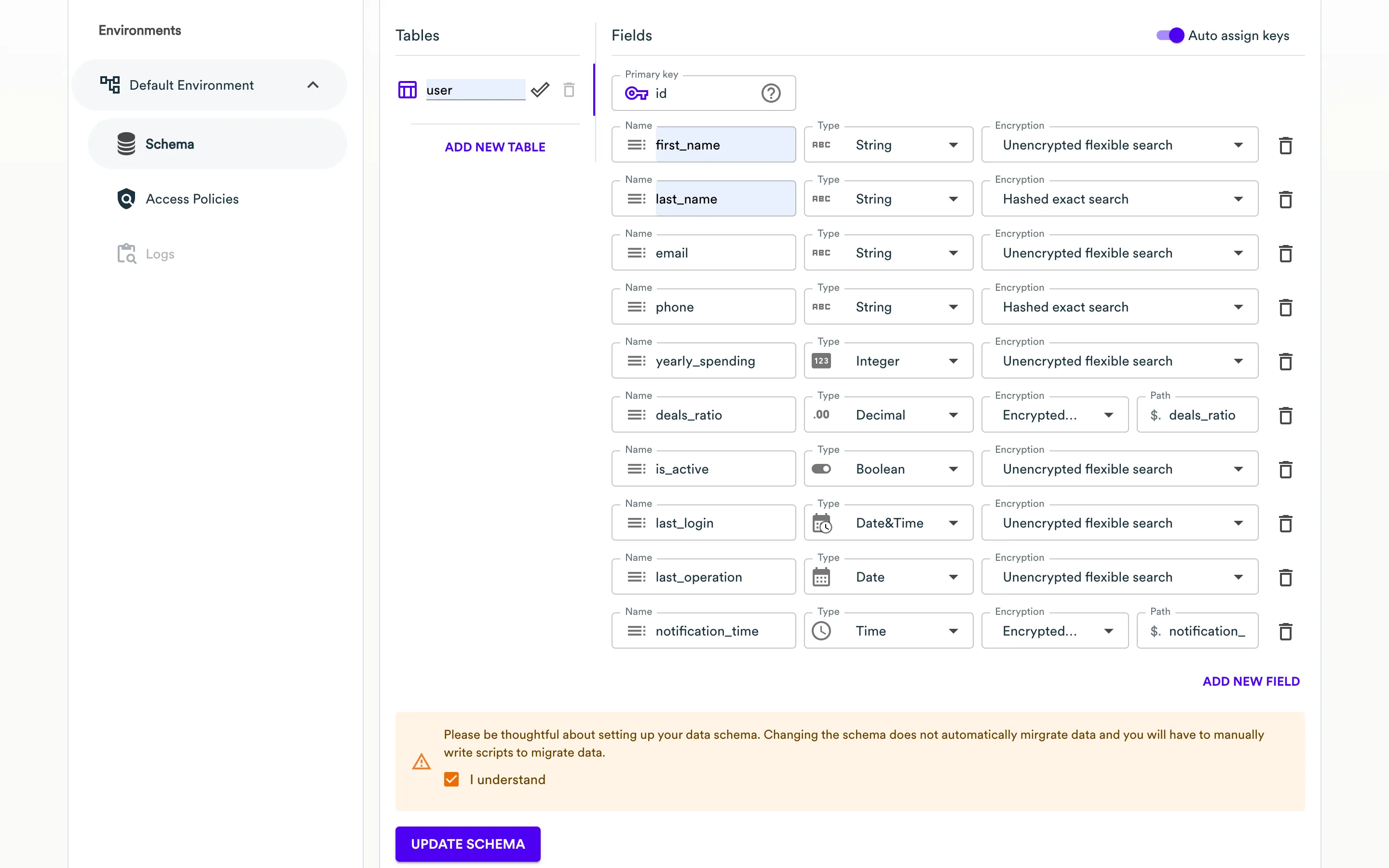Image resolution: width=1389 pixels, height=868 pixels.
Task: Remove the yearly_spending field via trash icon
Action: pyautogui.click(x=1285, y=361)
